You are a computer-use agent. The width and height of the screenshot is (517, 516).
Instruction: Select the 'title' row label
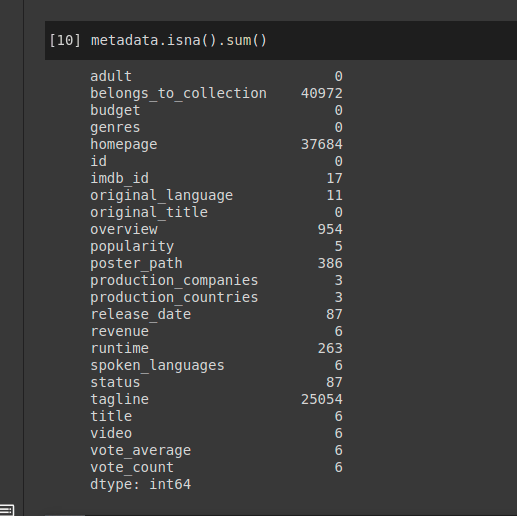point(111,416)
